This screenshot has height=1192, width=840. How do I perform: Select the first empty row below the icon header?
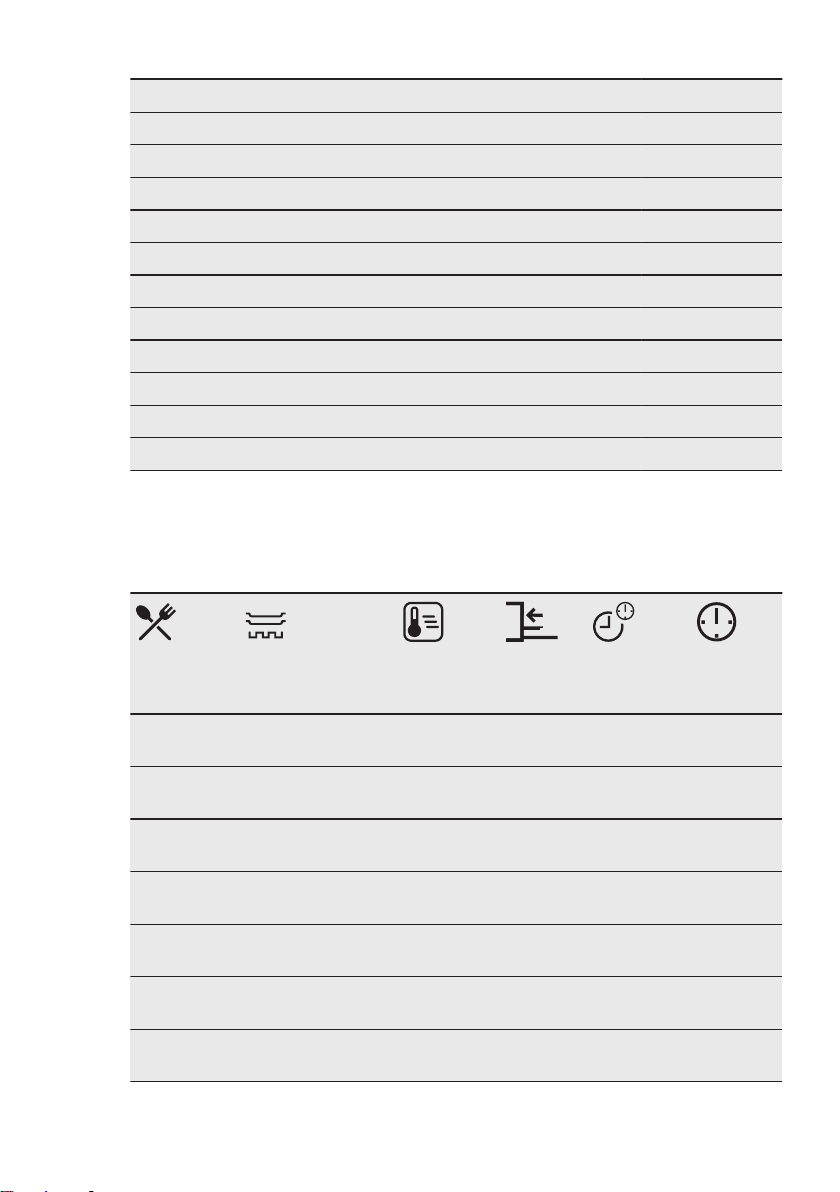click(x=455, y=740)
